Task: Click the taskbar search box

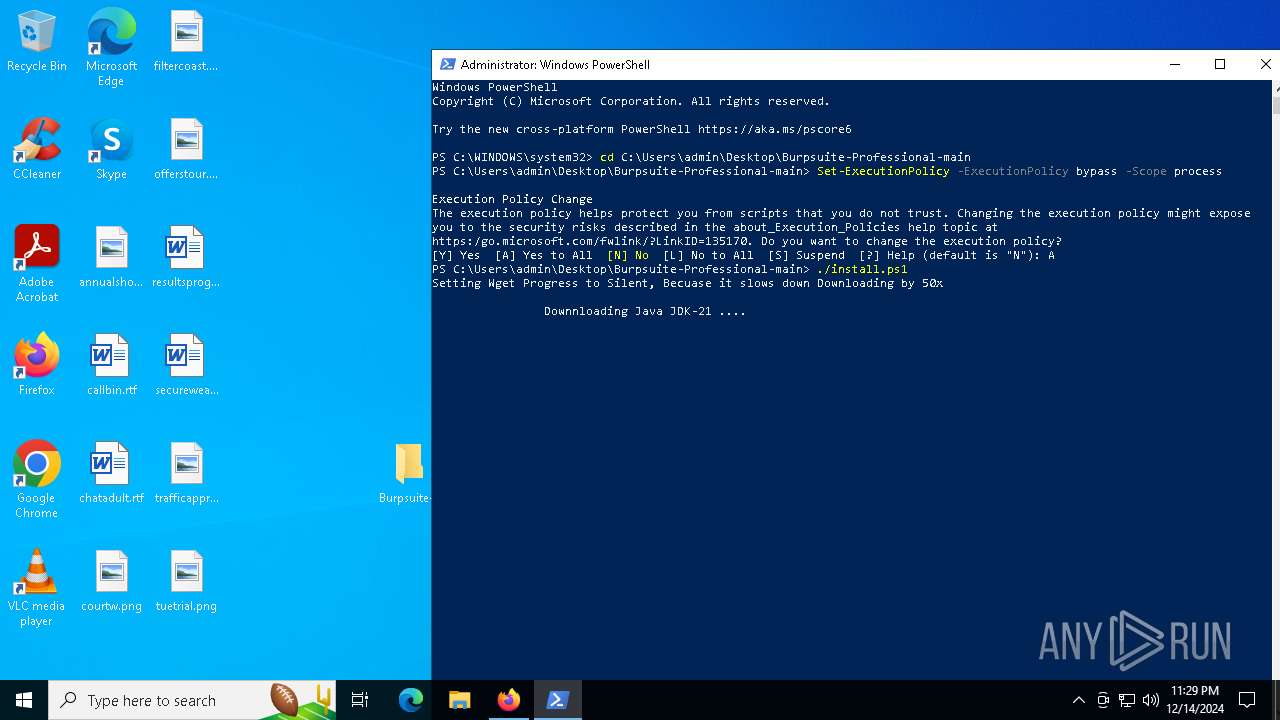Action: tap(191, 700)
